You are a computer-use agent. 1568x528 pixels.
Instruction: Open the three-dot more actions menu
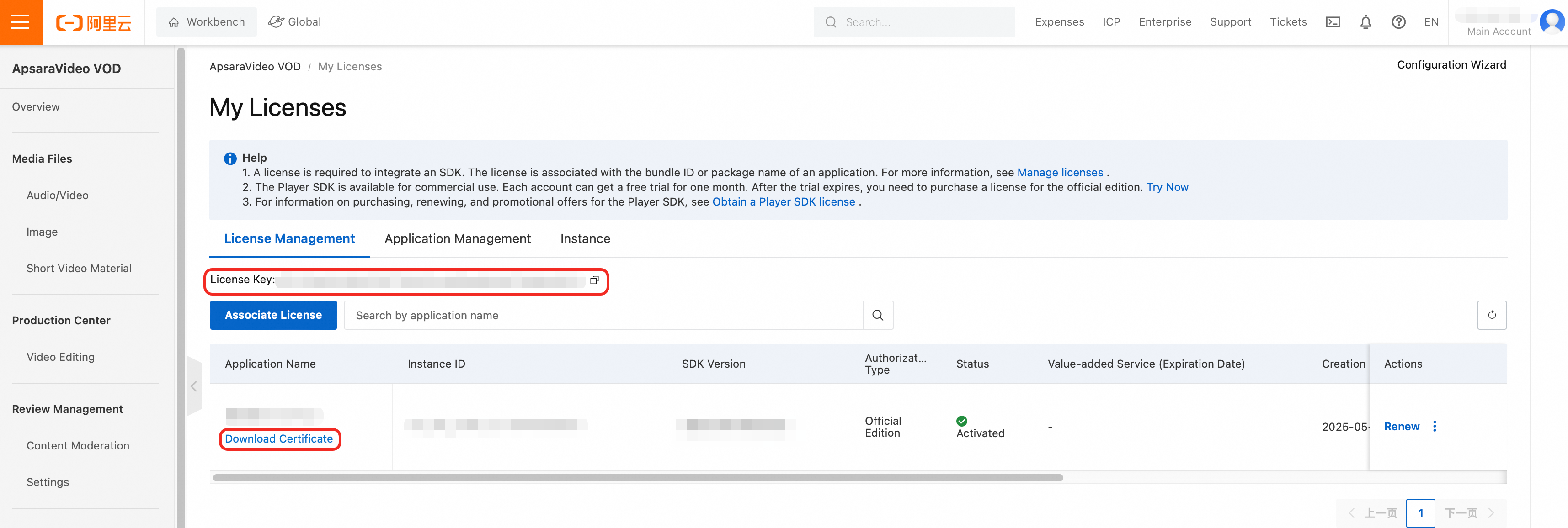point(1435,426)
